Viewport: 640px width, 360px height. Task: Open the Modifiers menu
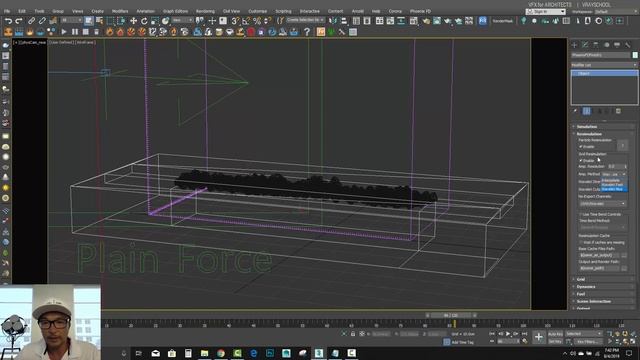click(120, 11)
